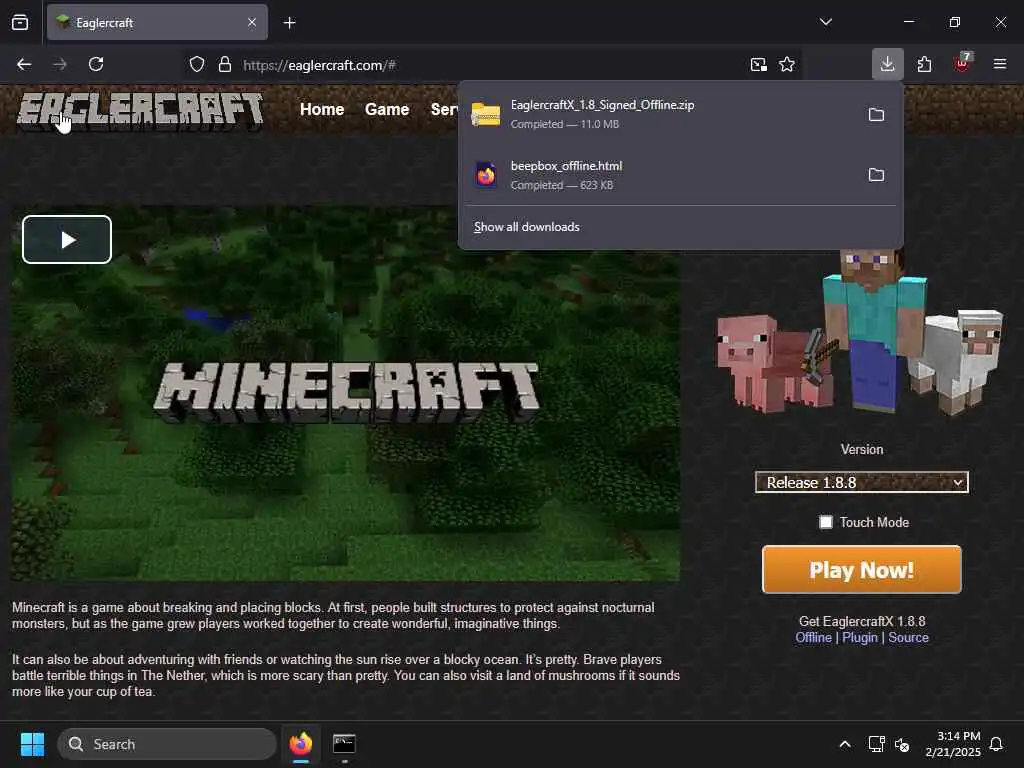Open Firefox recent browsing view icon
This screenshot has width=1024, height=768.
point(20,22)
